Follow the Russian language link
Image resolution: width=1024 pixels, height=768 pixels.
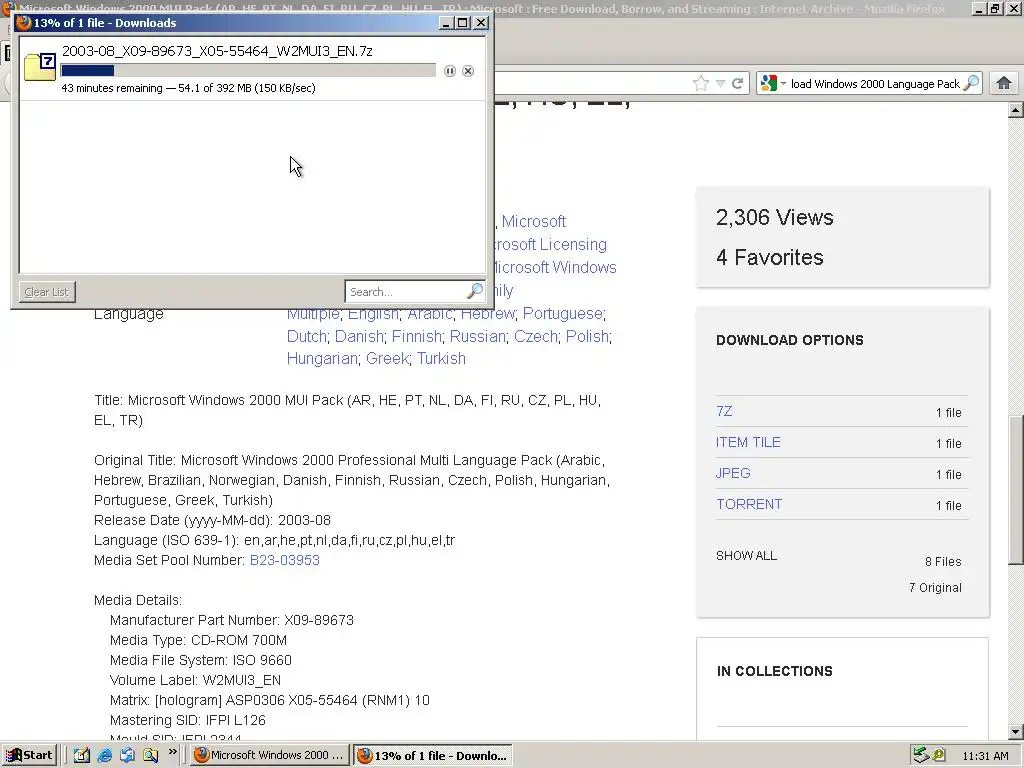click(477, 336)
